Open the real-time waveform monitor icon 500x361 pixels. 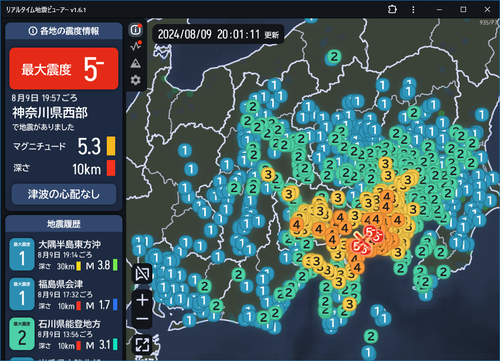pyautogui.click(x=136, y=46)
